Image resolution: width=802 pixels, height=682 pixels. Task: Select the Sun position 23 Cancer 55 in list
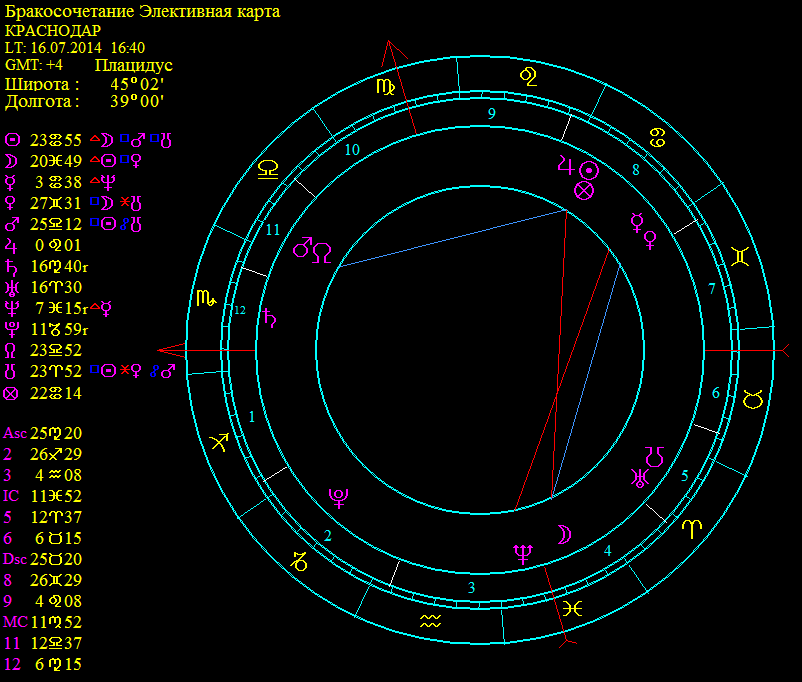(x=56, y=140)
